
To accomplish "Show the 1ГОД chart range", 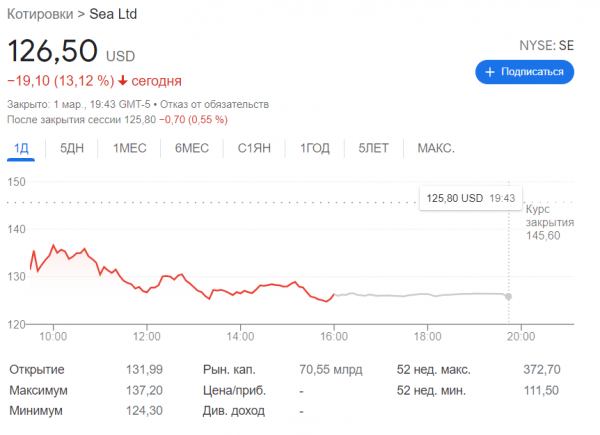I will coord(314,148).
